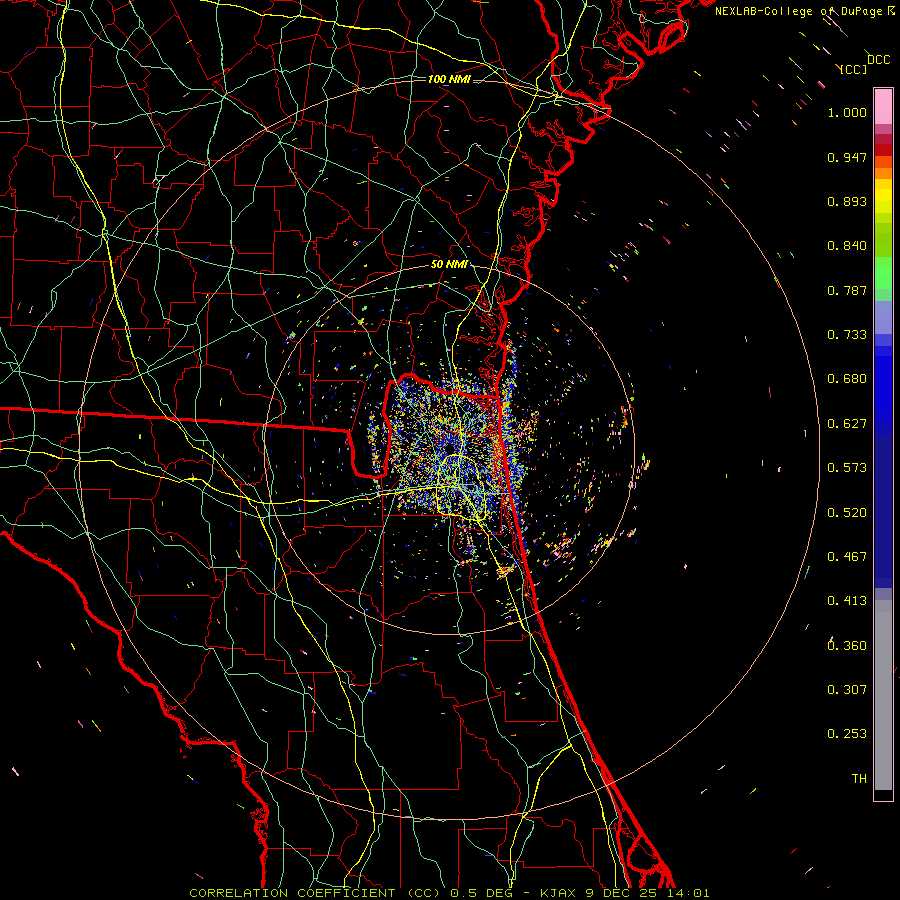Viewport: 900px width, 900px height.
Task: Click the 0.680 scale value
Action: tap(847, 379)
